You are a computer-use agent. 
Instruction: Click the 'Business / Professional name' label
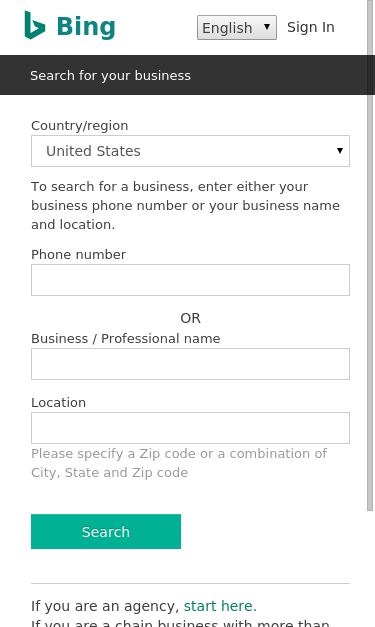126,338
